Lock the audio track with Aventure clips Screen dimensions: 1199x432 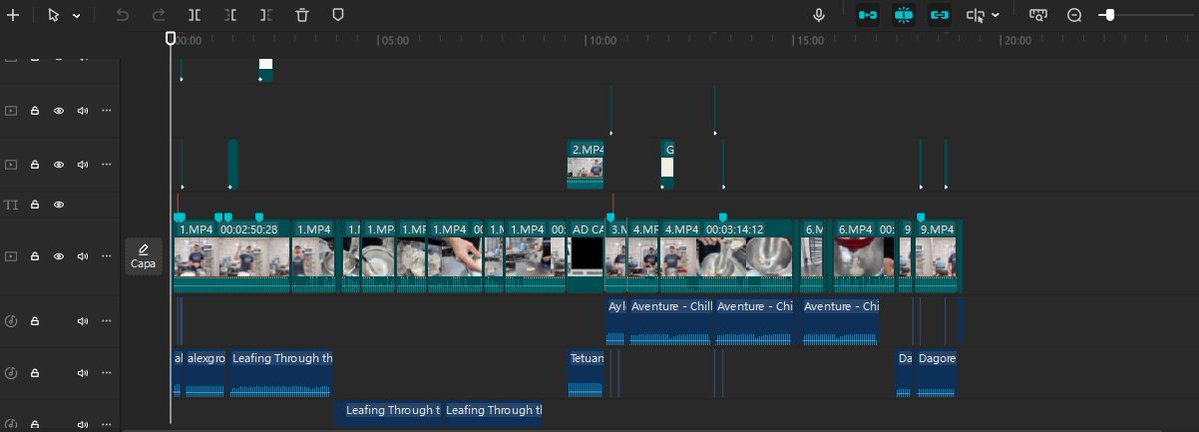click(34, 321)
